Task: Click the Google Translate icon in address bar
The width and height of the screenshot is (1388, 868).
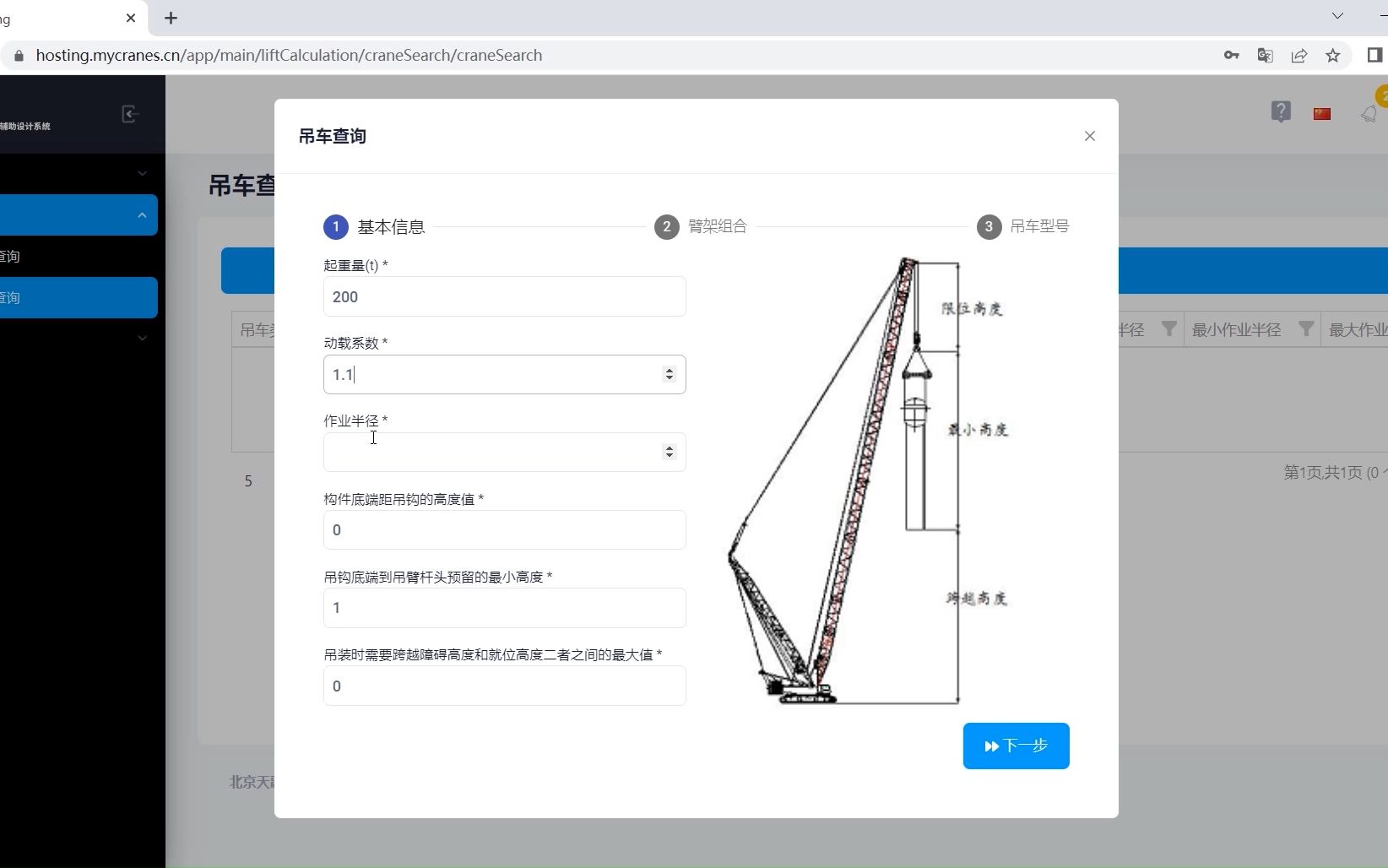Action: click(1265, 55)
